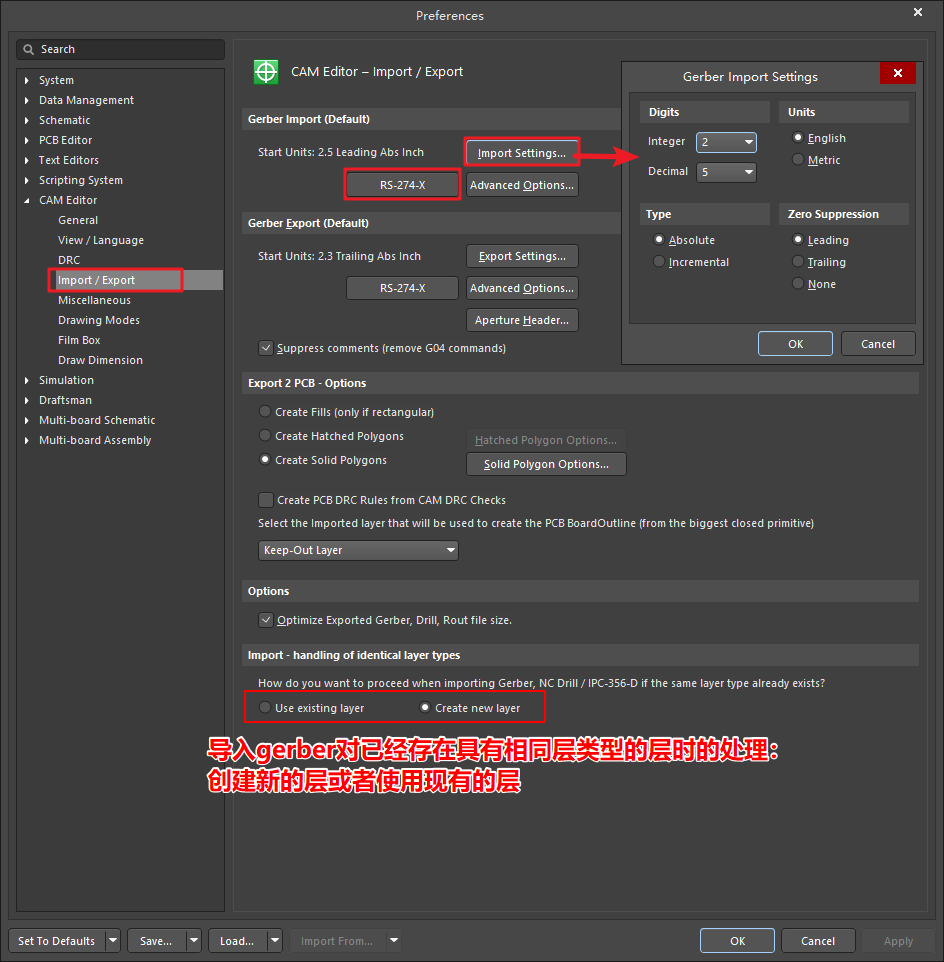Close the Gerber Import Settings dialog
The height and width of the screenshot is (962, 944).
tap(897, 73)
